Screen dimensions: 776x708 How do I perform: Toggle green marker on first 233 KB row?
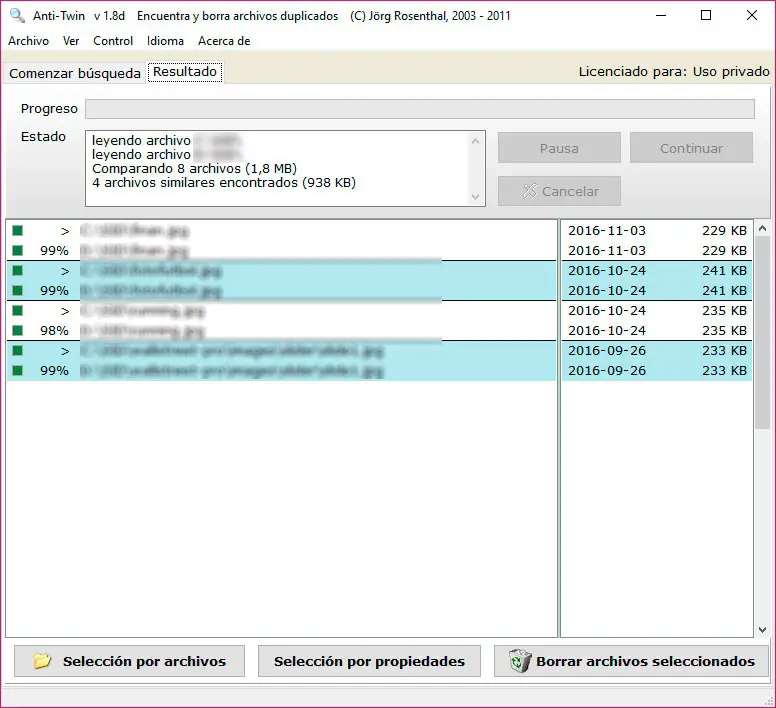18,351
